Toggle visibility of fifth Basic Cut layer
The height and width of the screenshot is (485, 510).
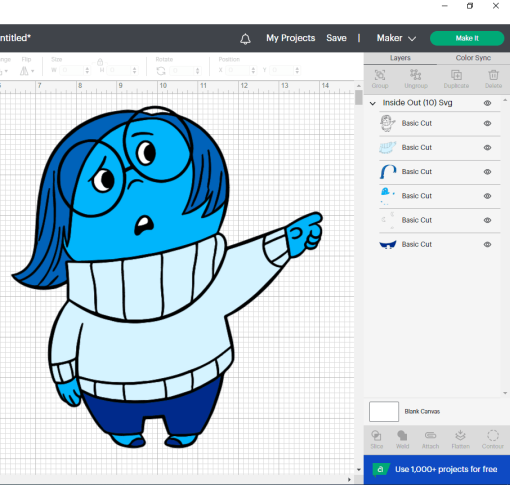(487, 220)
